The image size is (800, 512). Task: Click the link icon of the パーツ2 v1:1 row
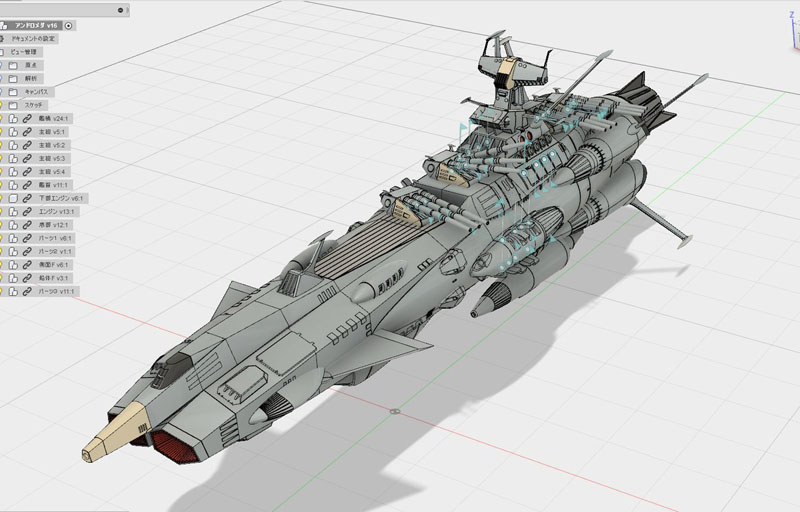[27, 251]
